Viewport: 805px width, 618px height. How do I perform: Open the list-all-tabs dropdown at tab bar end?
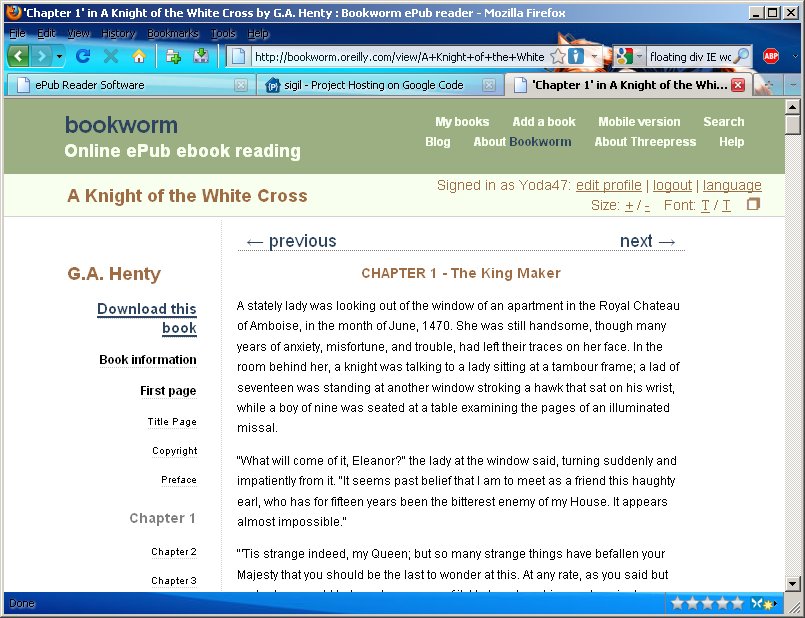tap(792, 85)
